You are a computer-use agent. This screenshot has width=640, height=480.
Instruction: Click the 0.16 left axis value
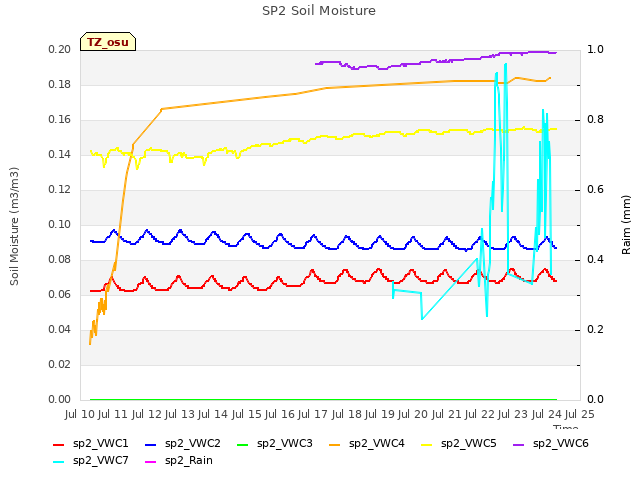tap(60, 120)
